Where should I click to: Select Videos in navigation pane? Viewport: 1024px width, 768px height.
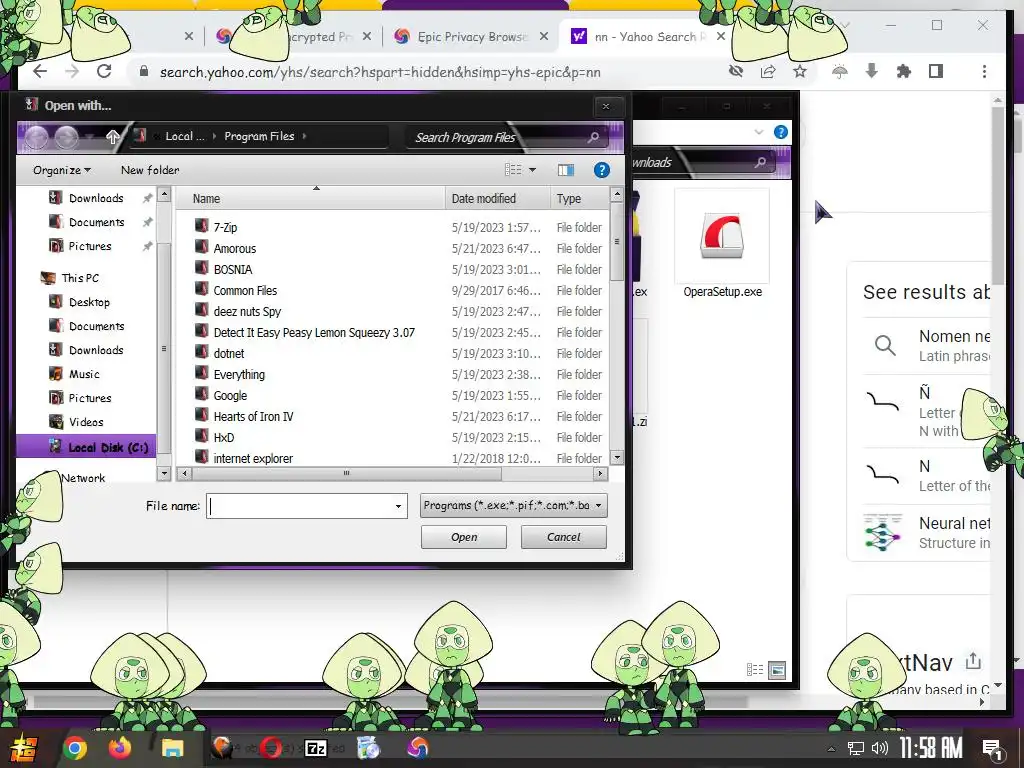pos(86,422)
